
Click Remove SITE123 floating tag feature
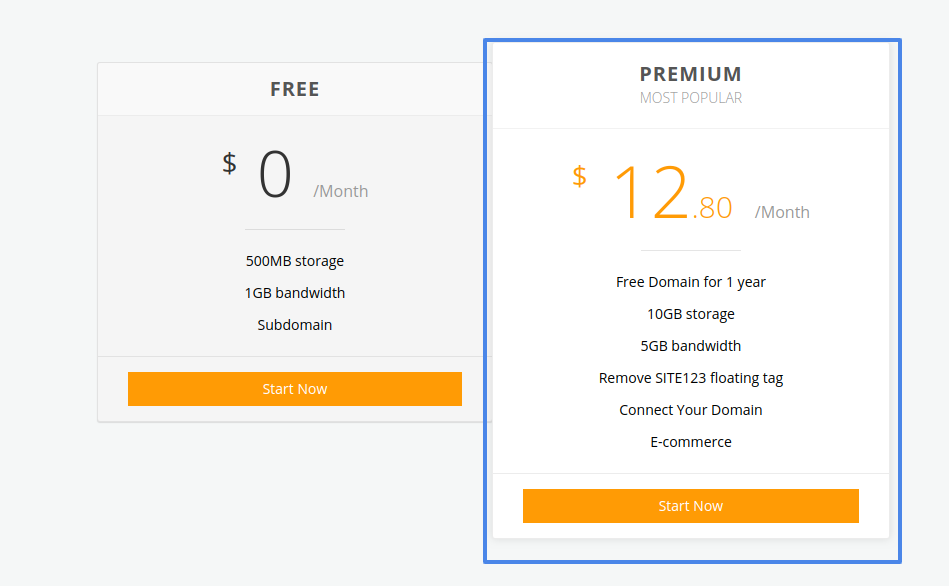point(690,378)
